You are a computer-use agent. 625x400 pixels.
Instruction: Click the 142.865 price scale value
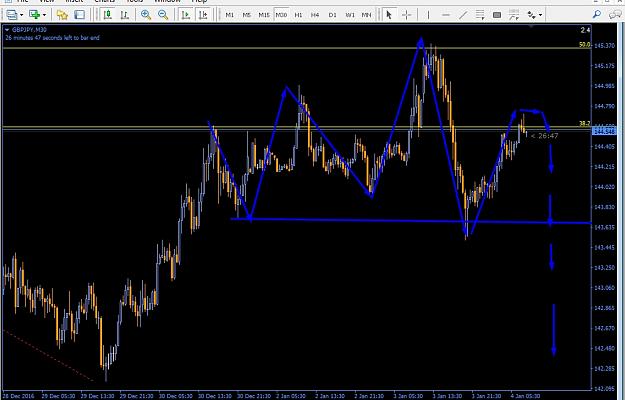(605, 308)
